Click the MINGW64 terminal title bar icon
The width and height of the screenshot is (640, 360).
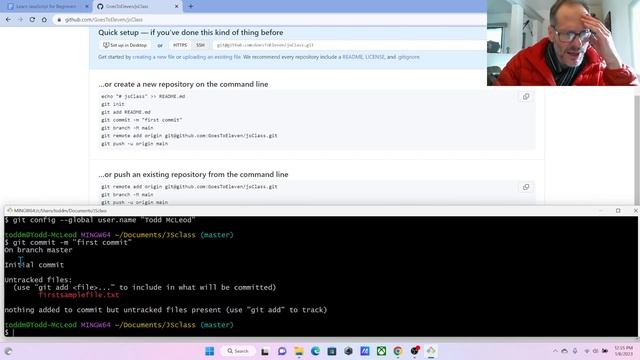click(9, 211)
